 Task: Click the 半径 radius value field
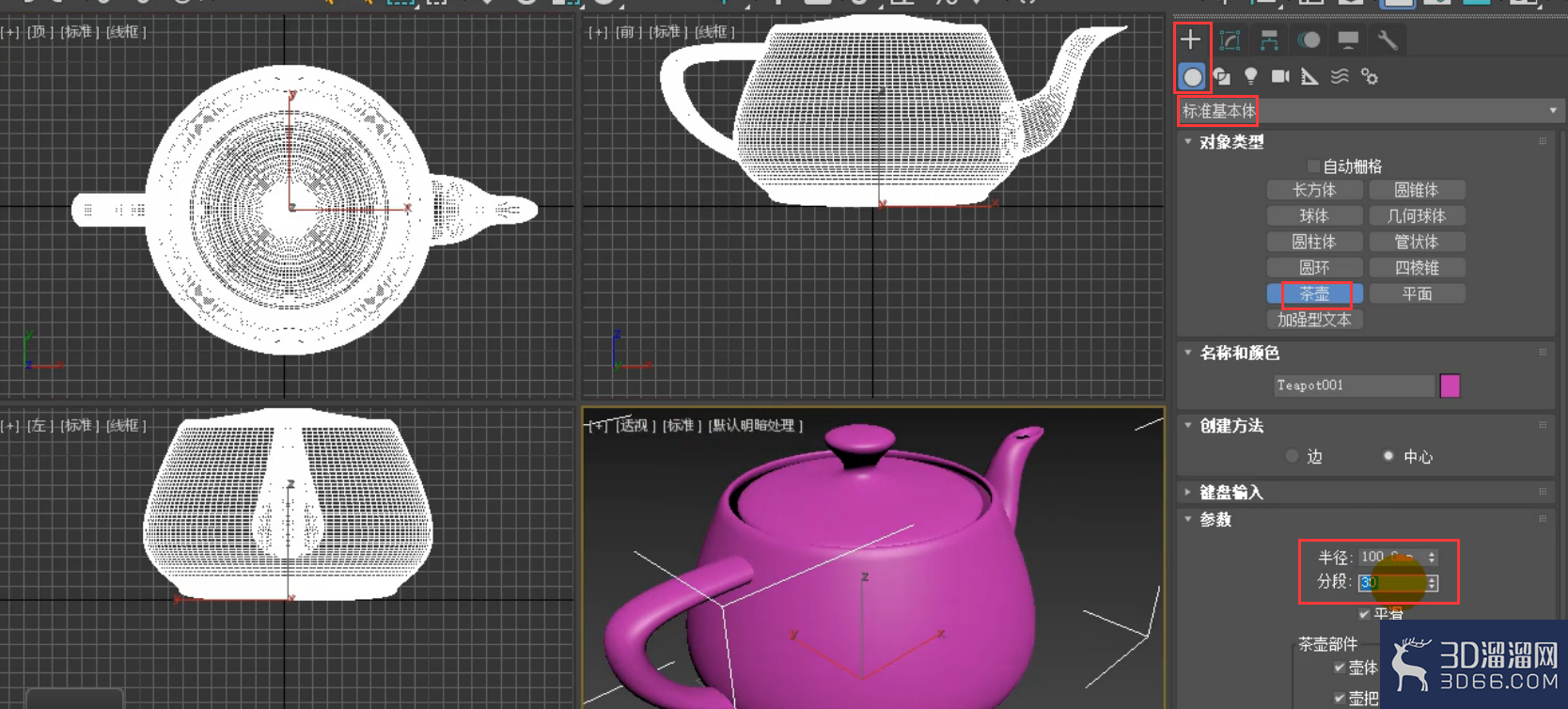pos(1392,557)
